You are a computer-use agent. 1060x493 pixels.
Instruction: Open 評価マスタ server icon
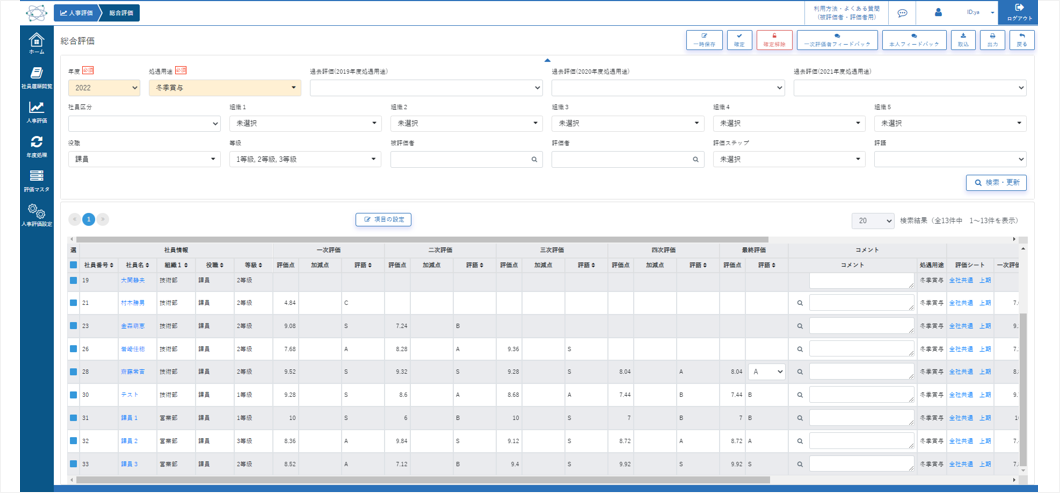tap(36, 178)
